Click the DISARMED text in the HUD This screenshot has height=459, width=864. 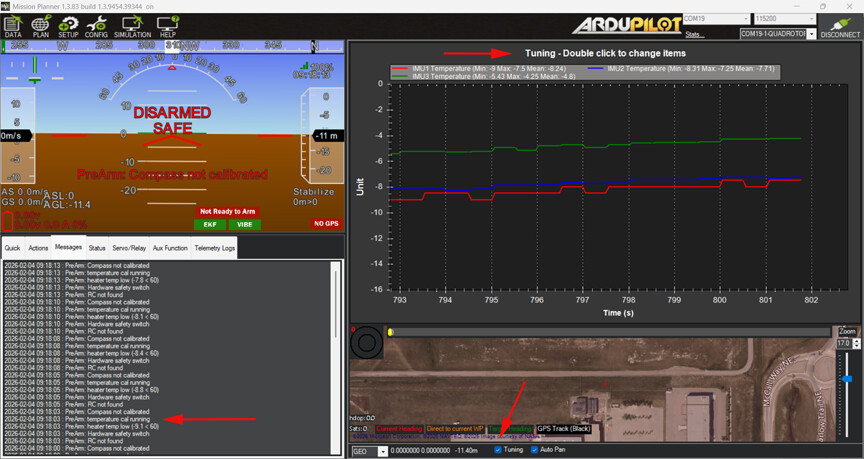(172, 113)
